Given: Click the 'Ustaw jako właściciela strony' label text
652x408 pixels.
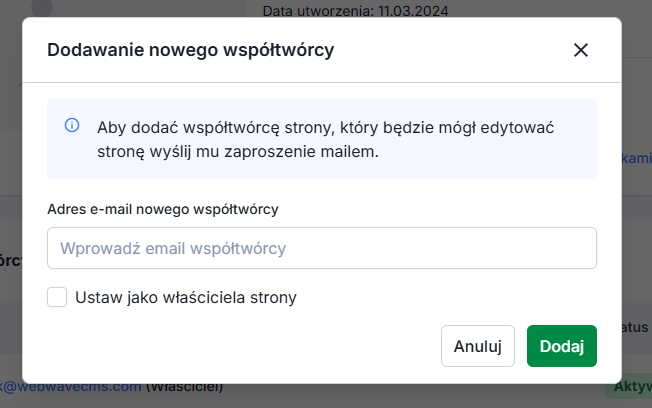Looking at the screenshot, I should [186, 297].
